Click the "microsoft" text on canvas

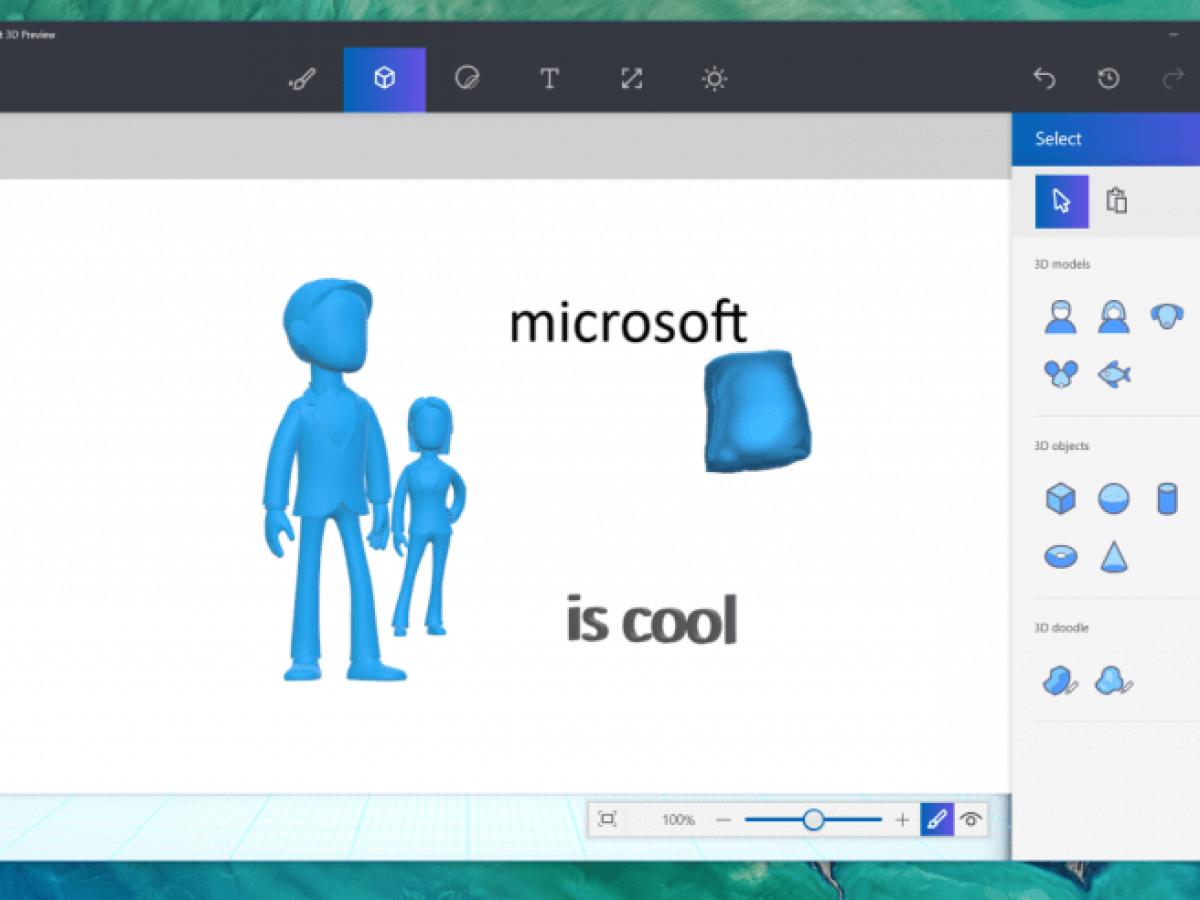click(628, 322)
